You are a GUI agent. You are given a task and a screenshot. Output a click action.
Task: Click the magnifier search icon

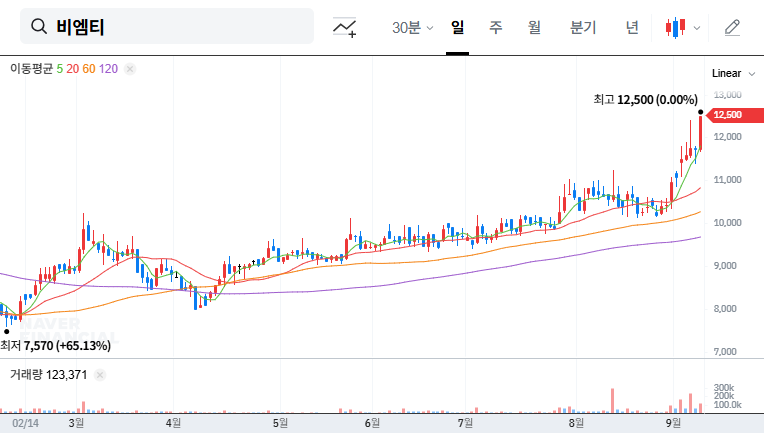[40, 27]
